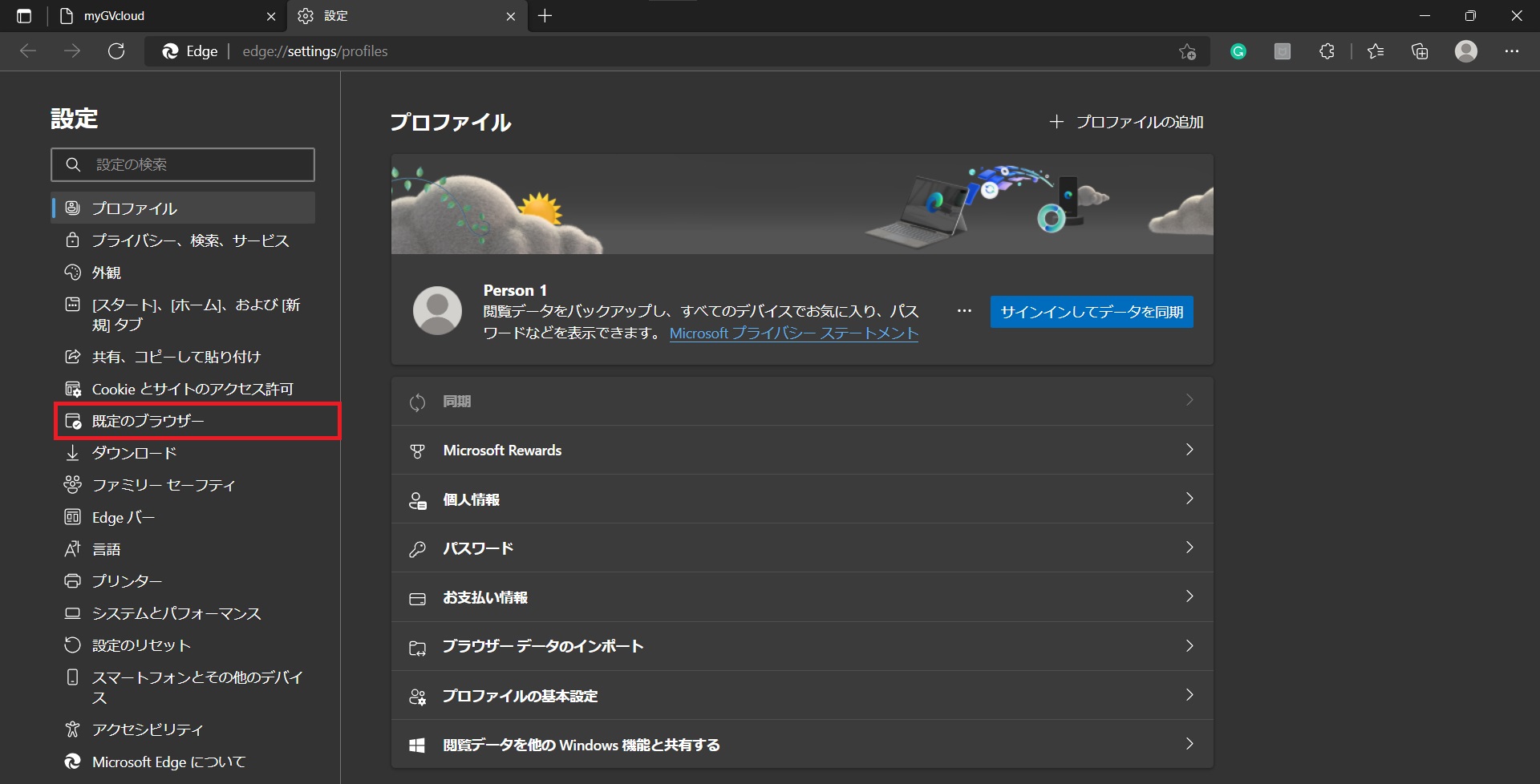Open Edge バー settings
Viewport: 1540px width, 784px height.
coord(184,517)
